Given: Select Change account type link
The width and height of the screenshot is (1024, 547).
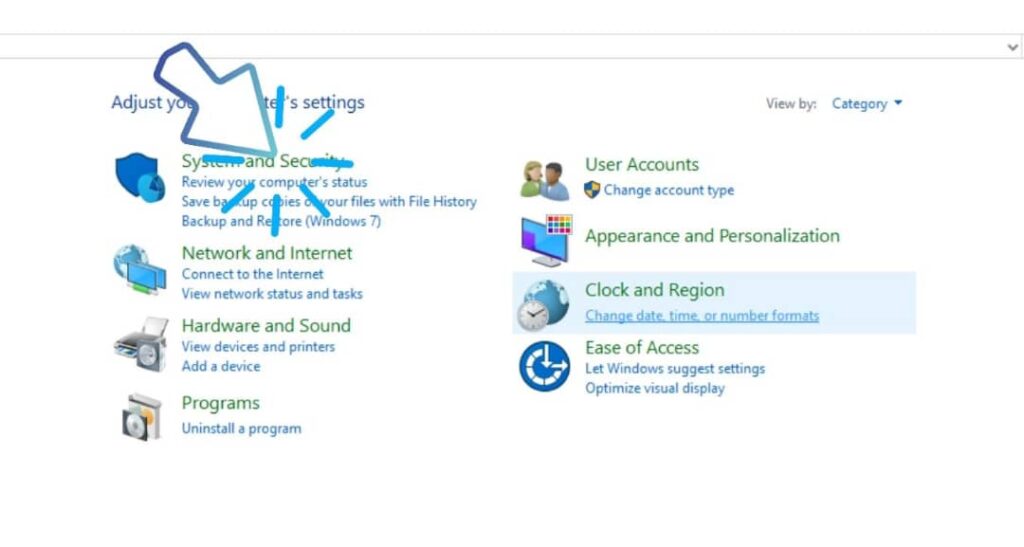Looking at the screenshot, I should (x=669, y=190).
